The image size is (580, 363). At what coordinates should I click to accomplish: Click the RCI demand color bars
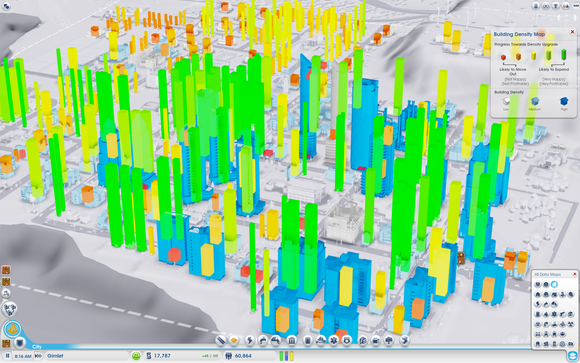287,356
